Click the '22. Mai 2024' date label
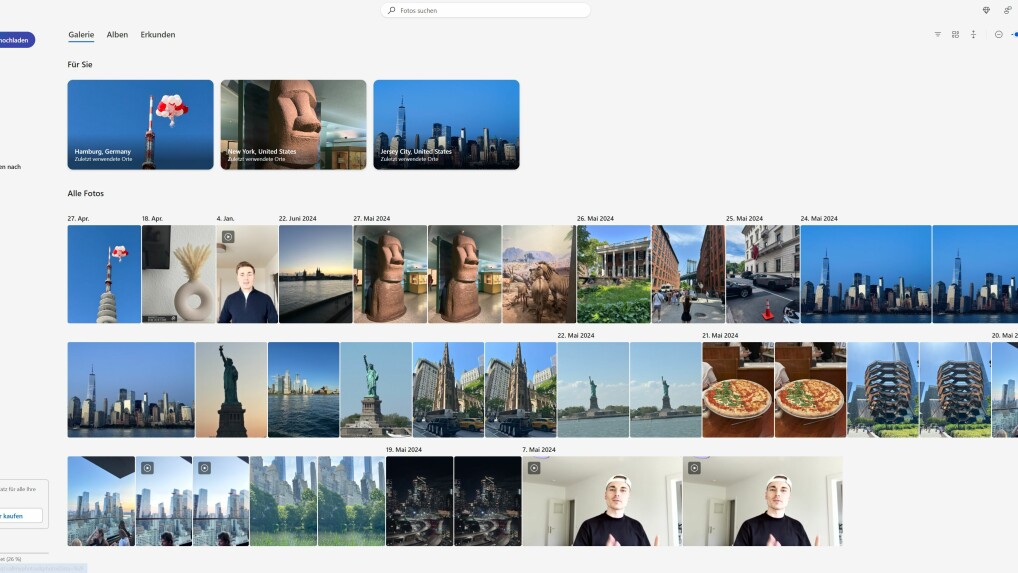The height and width of the screenshot is (573, 1018). [576, 335]
